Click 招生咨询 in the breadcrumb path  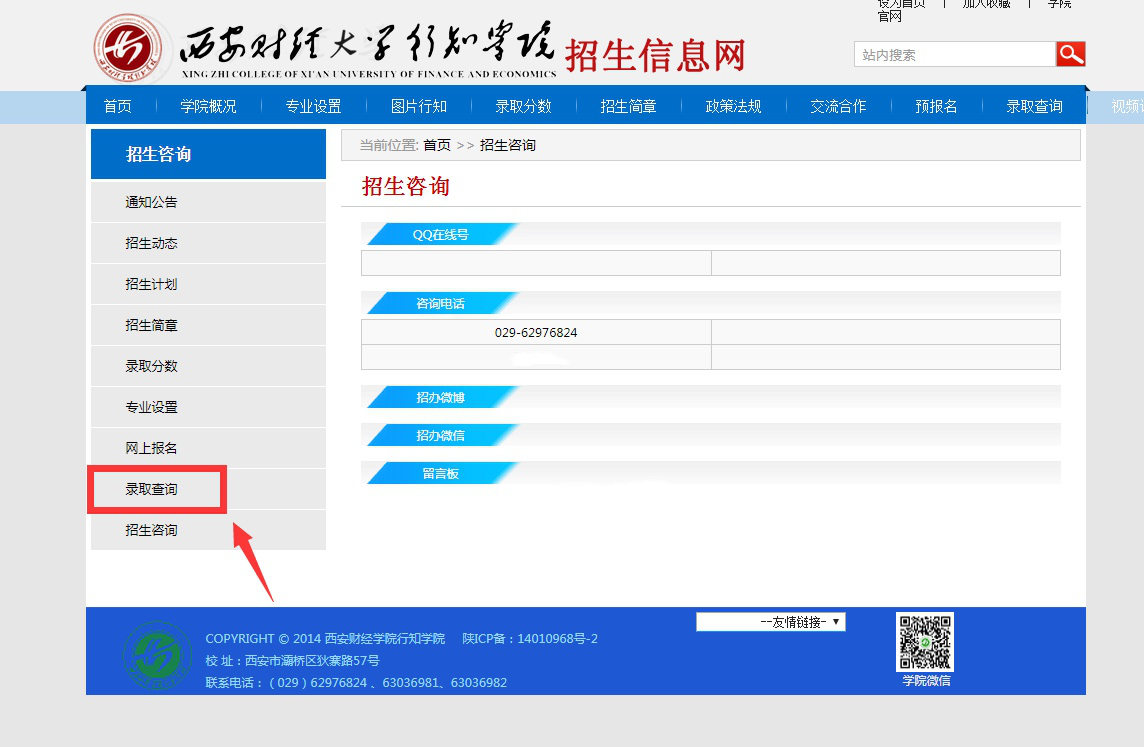point(508,145)
